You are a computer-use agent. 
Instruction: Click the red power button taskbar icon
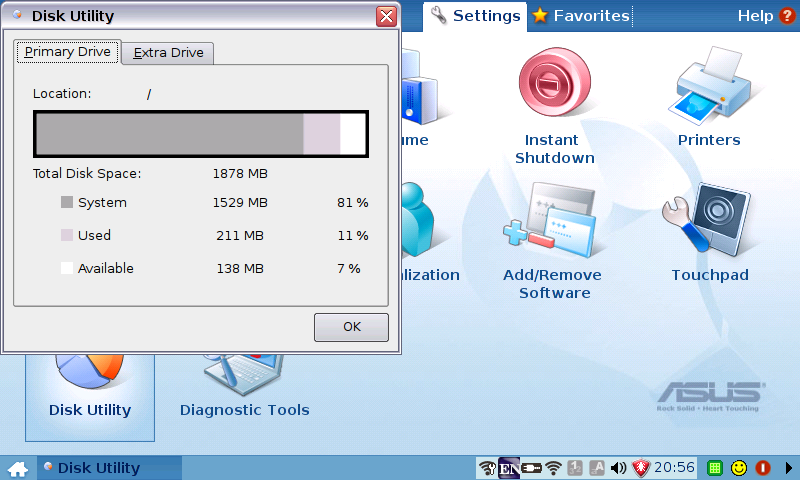[x=763, y=468]
